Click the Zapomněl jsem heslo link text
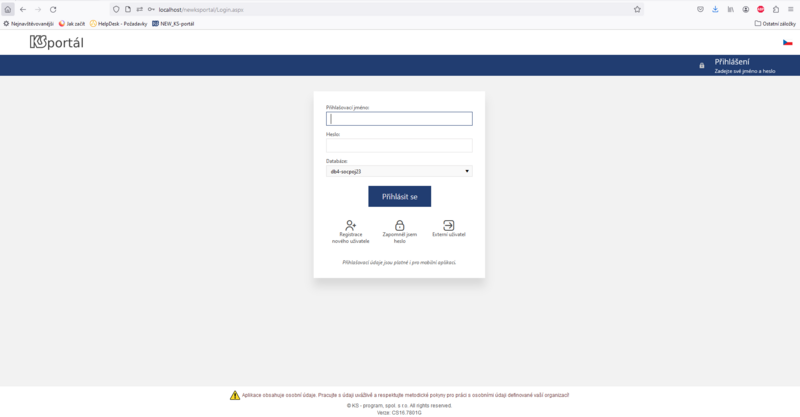 [x=399, y=238]
